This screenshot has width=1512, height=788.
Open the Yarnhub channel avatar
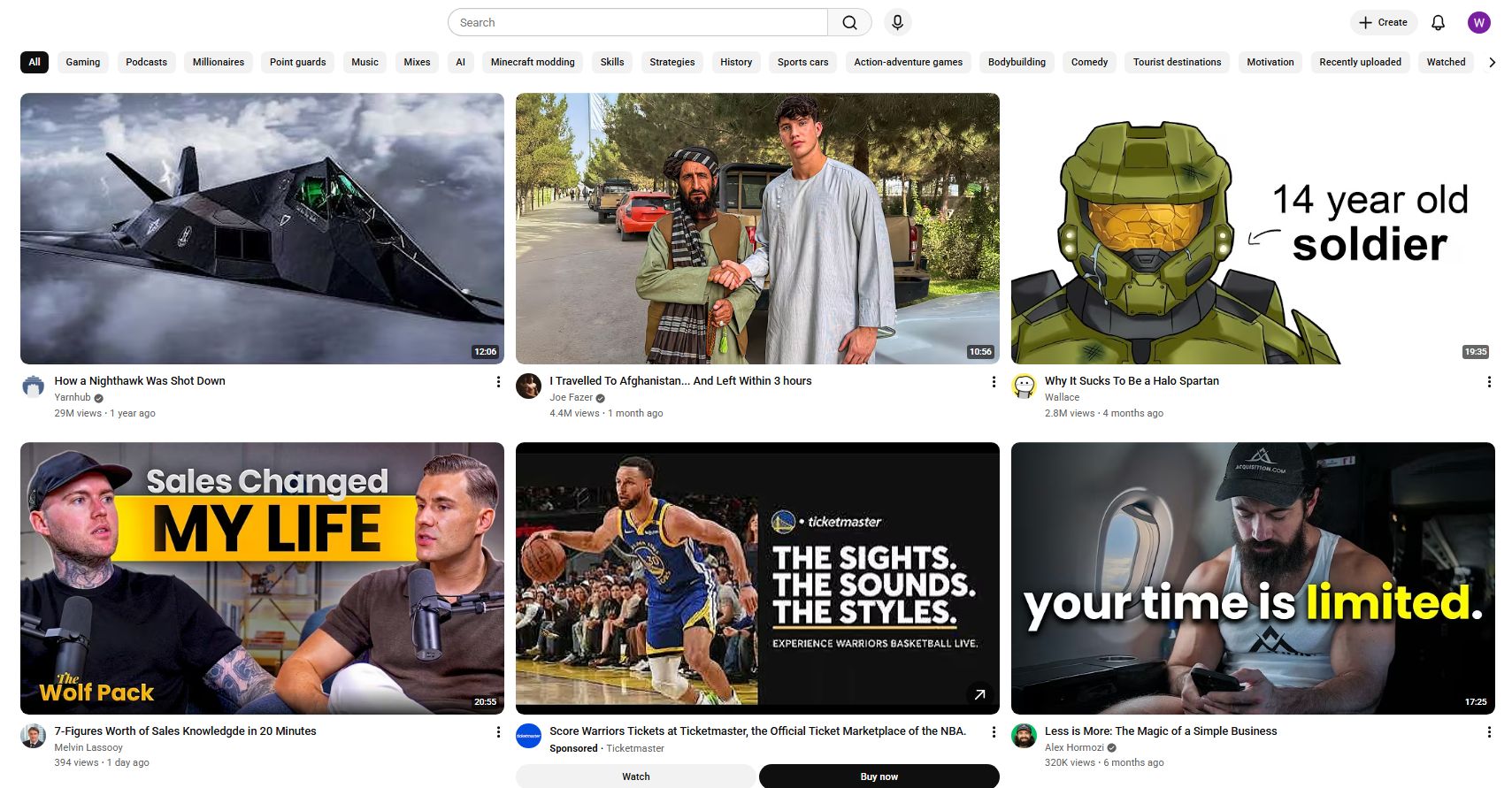click(x=33, y=386)
